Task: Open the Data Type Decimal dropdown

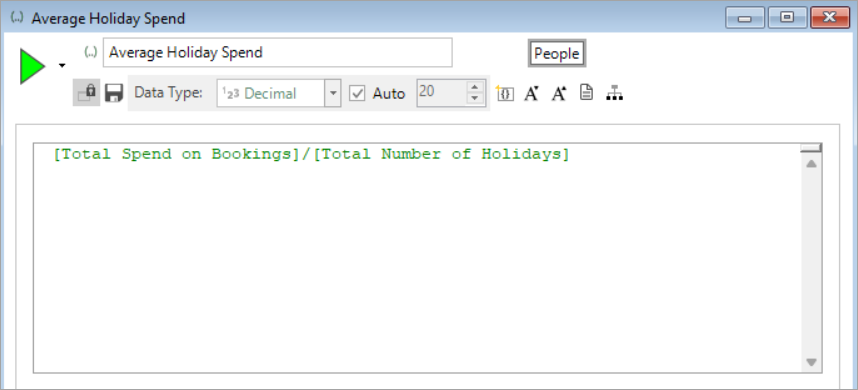Action: pos(332,93)
